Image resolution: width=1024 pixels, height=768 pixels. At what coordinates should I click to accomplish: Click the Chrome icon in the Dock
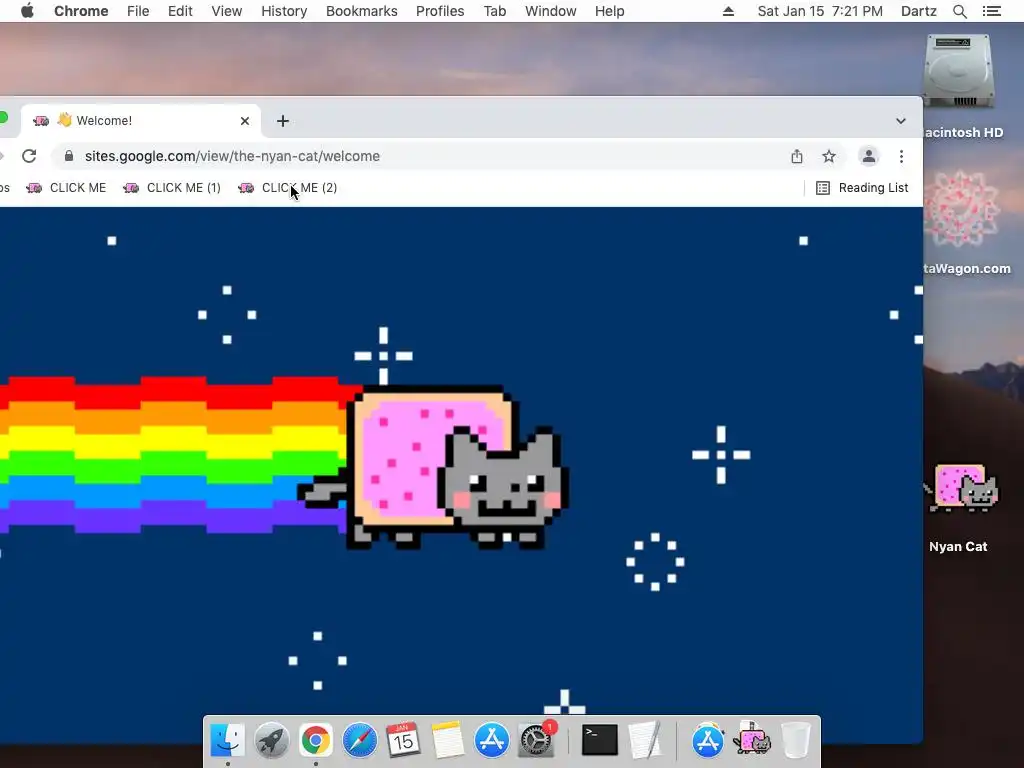click(315, 741)
